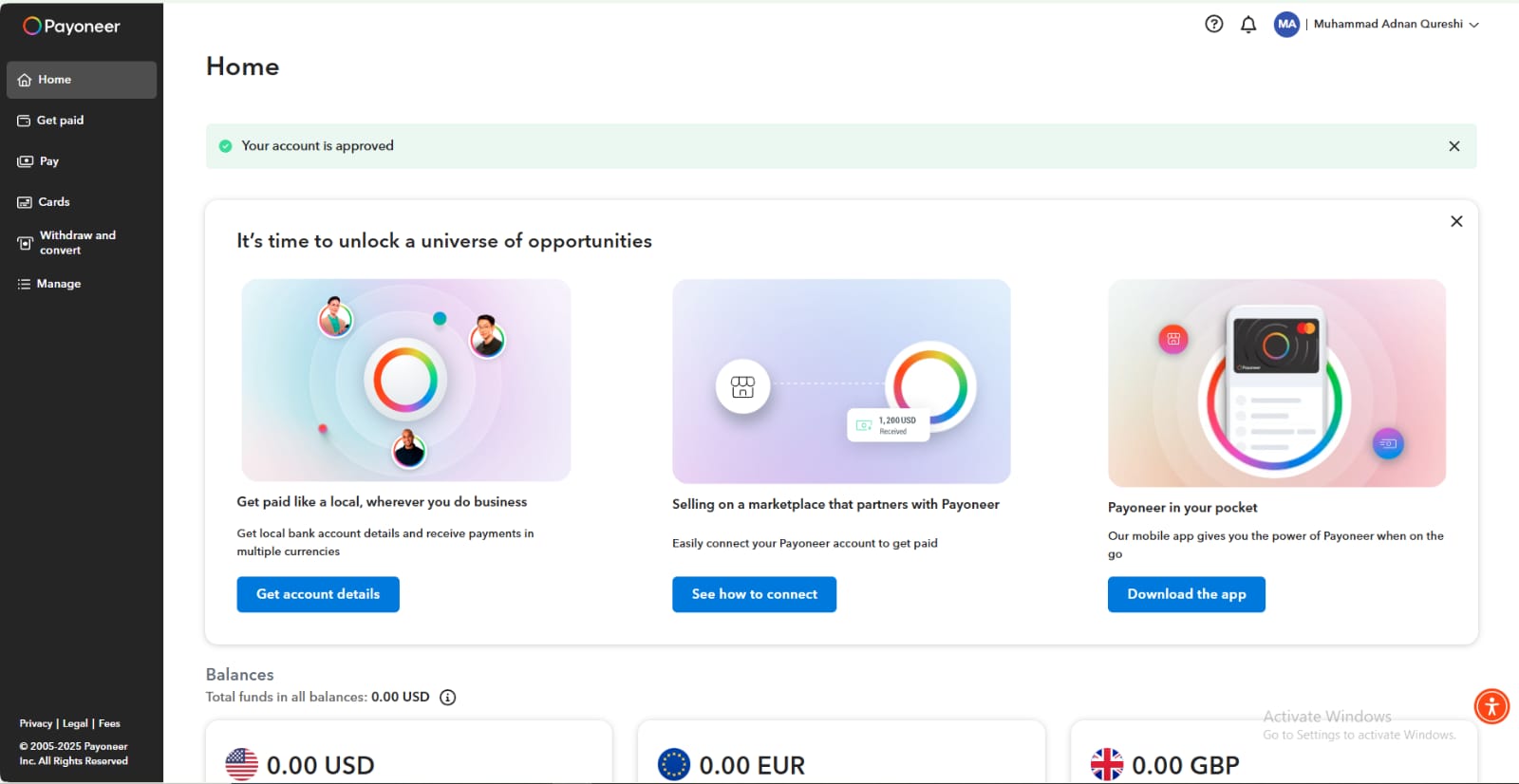The width and height of the screenshot is (1519, 784).
Task: Go to Cards in the sidebar
Action: [x=54, y=202]
